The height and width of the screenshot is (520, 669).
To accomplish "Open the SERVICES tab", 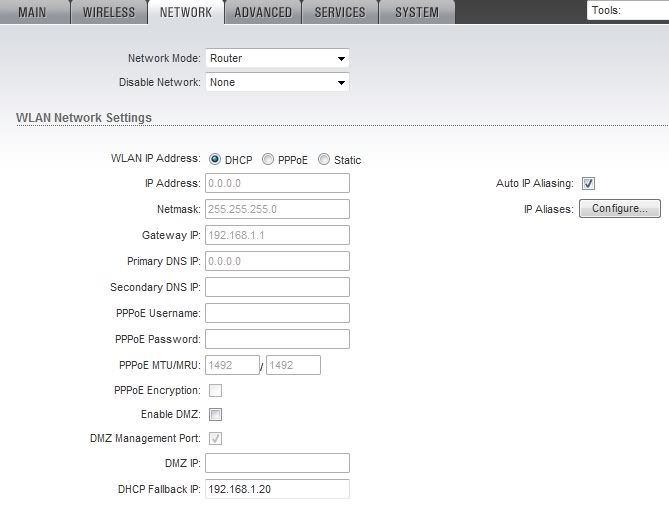I will click(340, 12).
